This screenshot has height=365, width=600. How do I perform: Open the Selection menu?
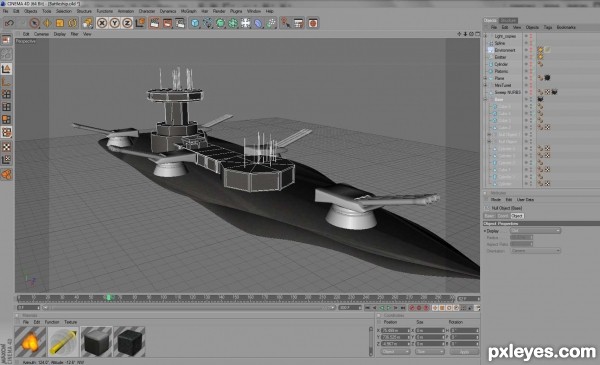pos(64,11)
